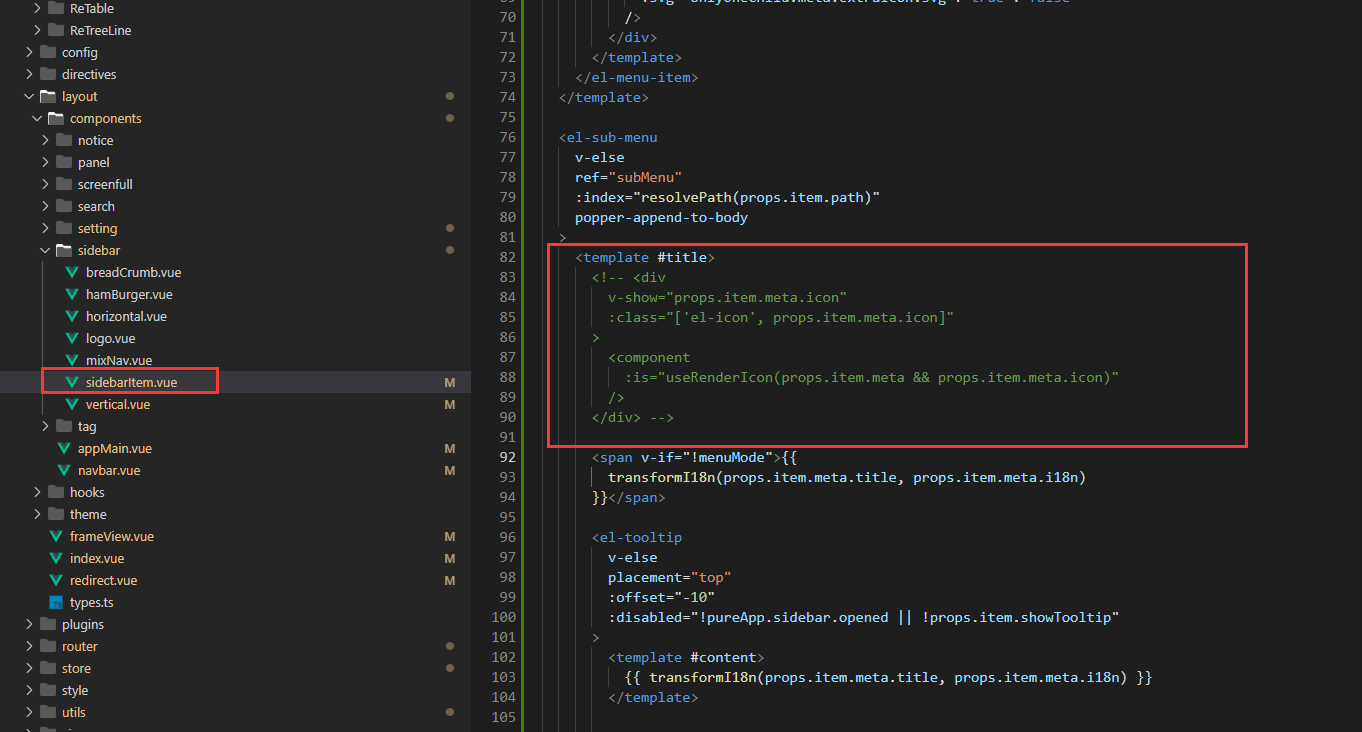Screen dimensions: 1362x732
Task: Click the Vue icon of index.vue
Action: click(55, 558)
